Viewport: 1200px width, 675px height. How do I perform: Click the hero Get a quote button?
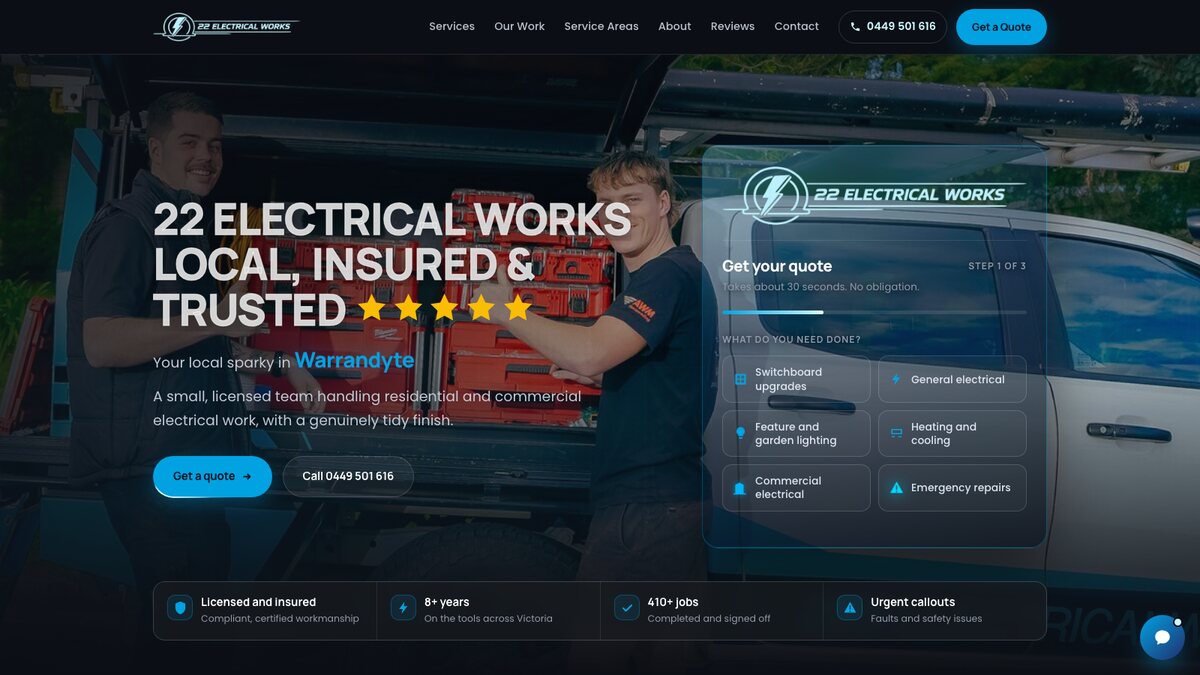(x=212, y=476)
